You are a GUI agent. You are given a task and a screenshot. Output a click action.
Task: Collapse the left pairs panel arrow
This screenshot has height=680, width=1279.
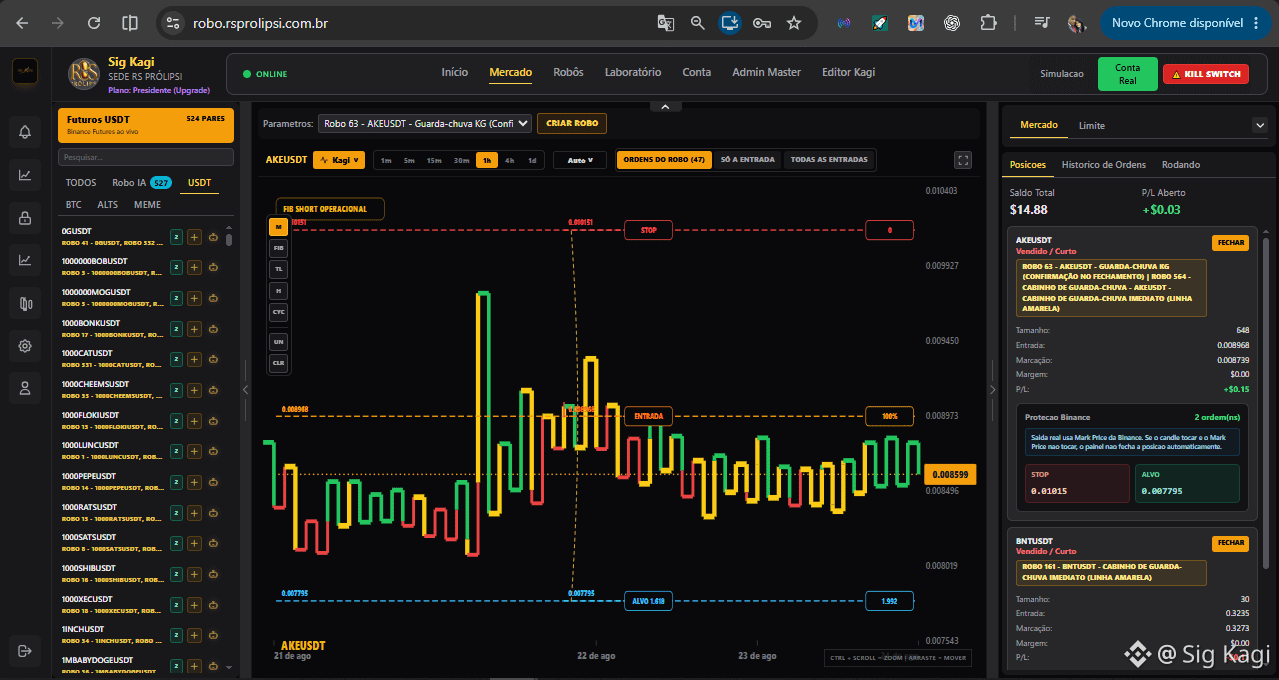coord(246,390)
